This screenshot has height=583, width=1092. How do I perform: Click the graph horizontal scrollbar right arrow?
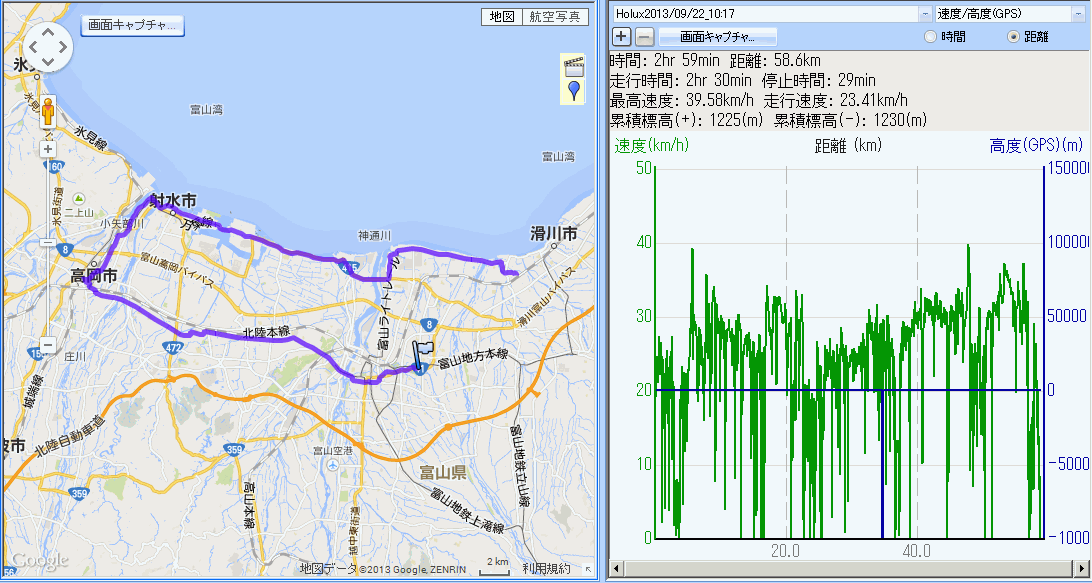[1083, 567]
